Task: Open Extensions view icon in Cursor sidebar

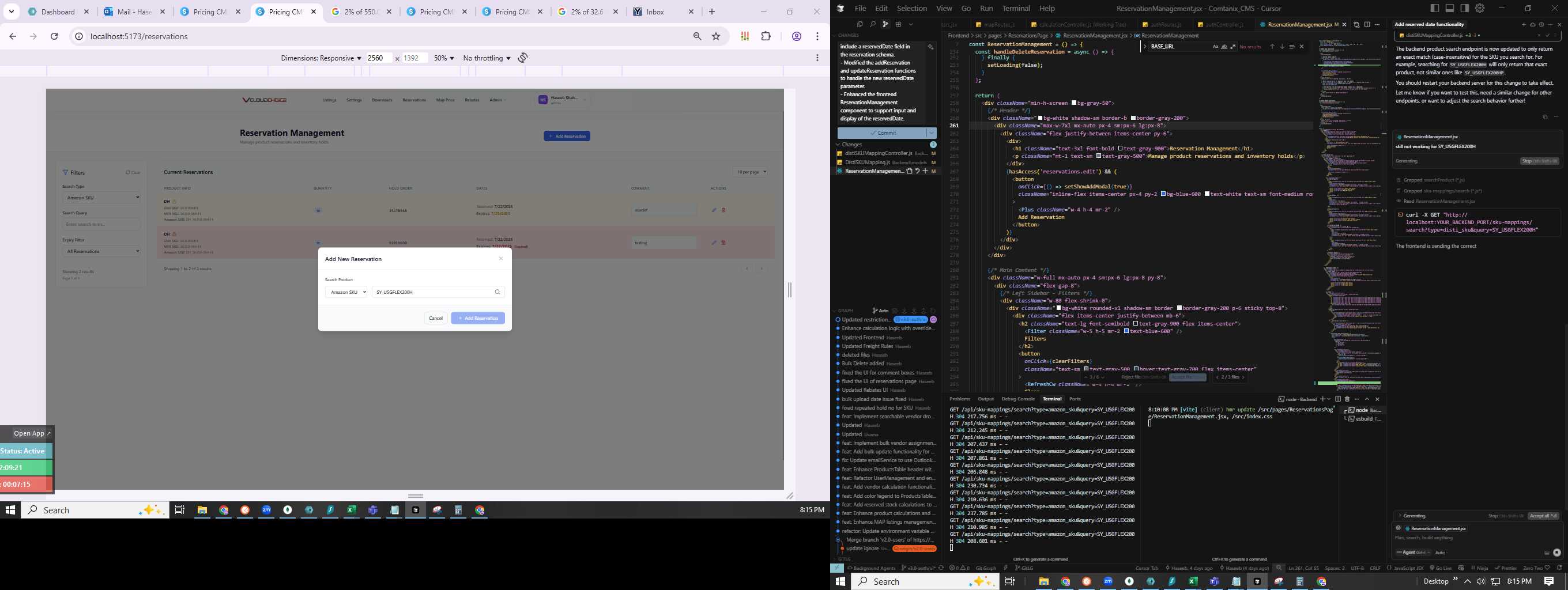Action: 899,24
